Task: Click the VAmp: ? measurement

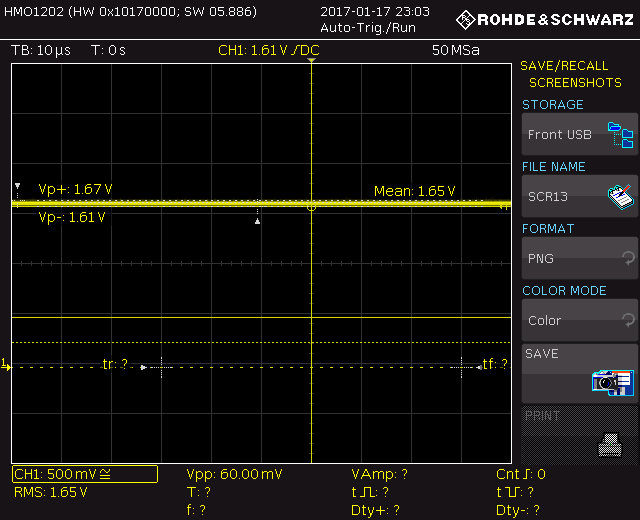Action: click(379, 474)
